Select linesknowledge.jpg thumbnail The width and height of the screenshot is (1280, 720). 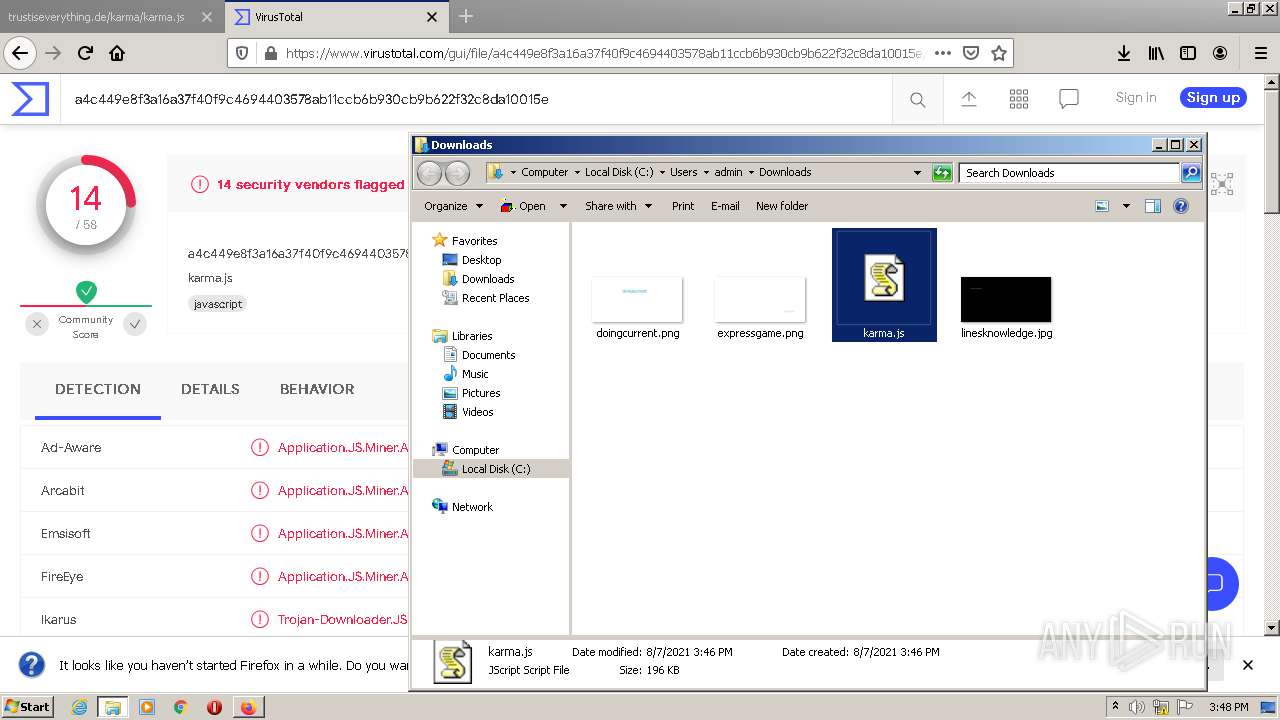[x=1006, y=299]
